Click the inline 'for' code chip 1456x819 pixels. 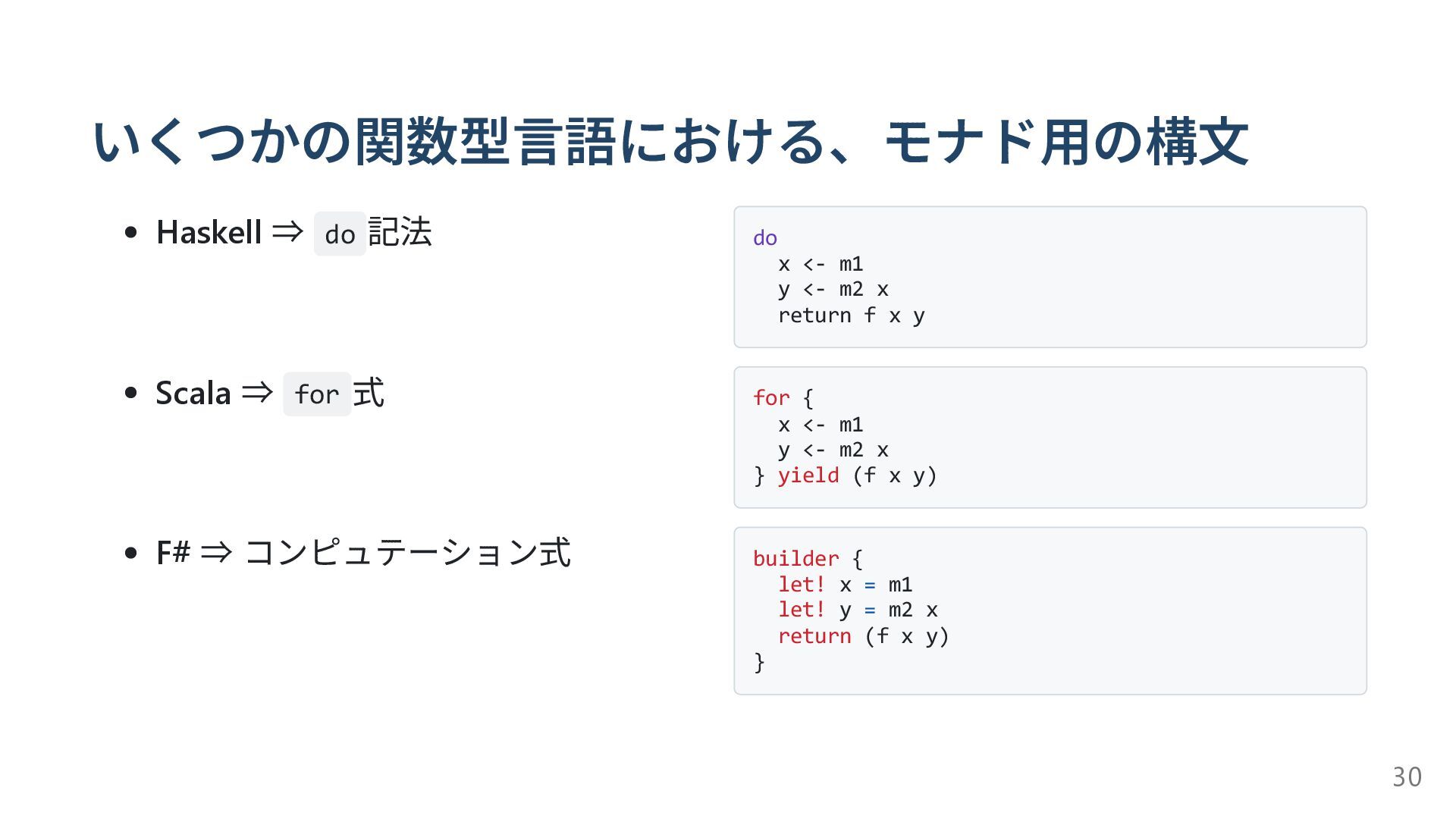tap(317, 394)
